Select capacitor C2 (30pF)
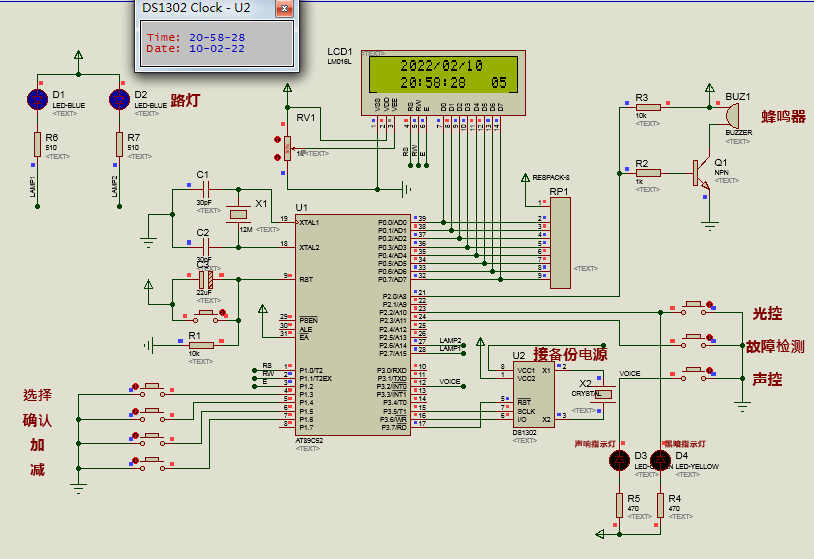This screenshot has height=559, width=814. coord(205,247)
